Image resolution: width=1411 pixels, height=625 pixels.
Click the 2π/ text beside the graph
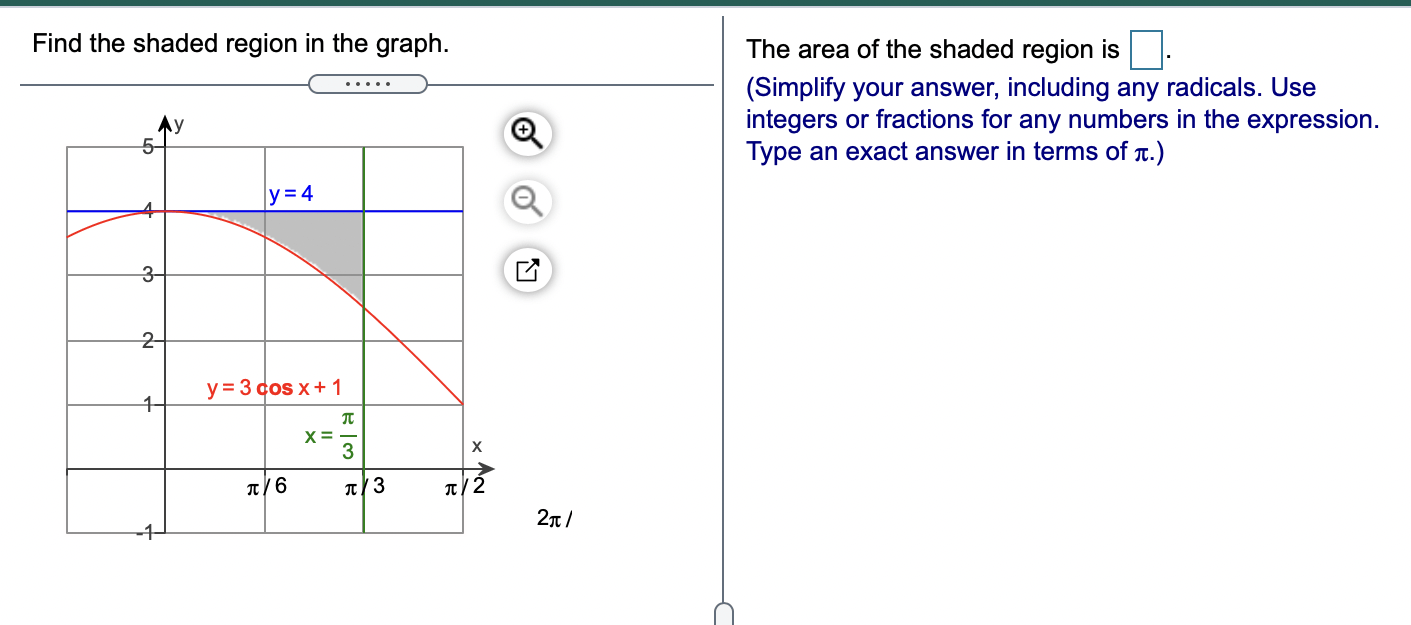(x=553, y=518)
